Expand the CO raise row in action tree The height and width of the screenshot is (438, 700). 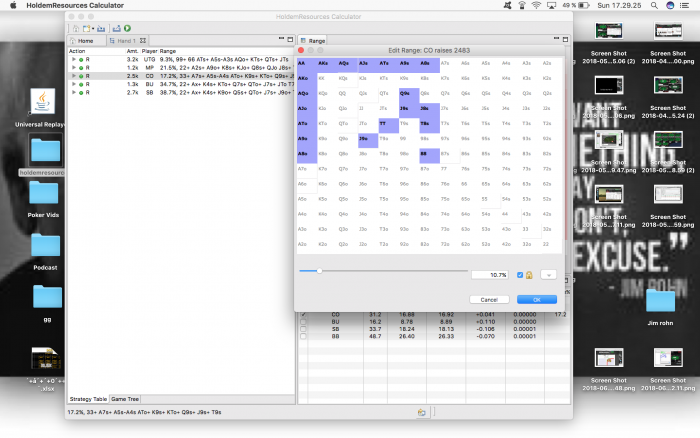click(x=74, y=76)
